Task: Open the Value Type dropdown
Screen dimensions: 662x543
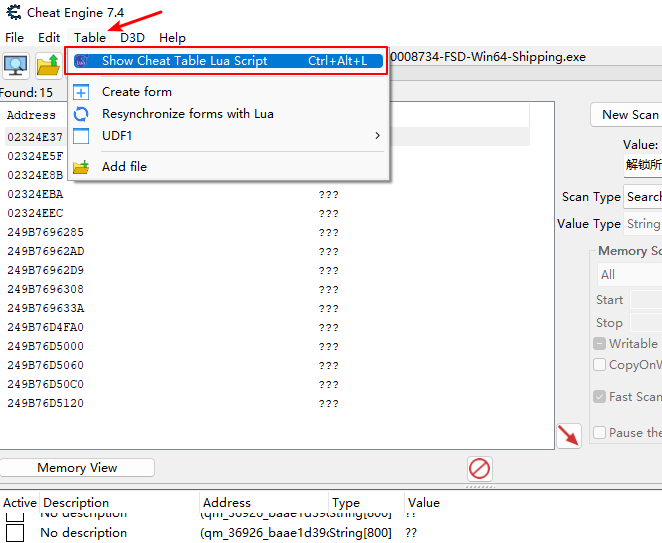Action: (643, 224)
